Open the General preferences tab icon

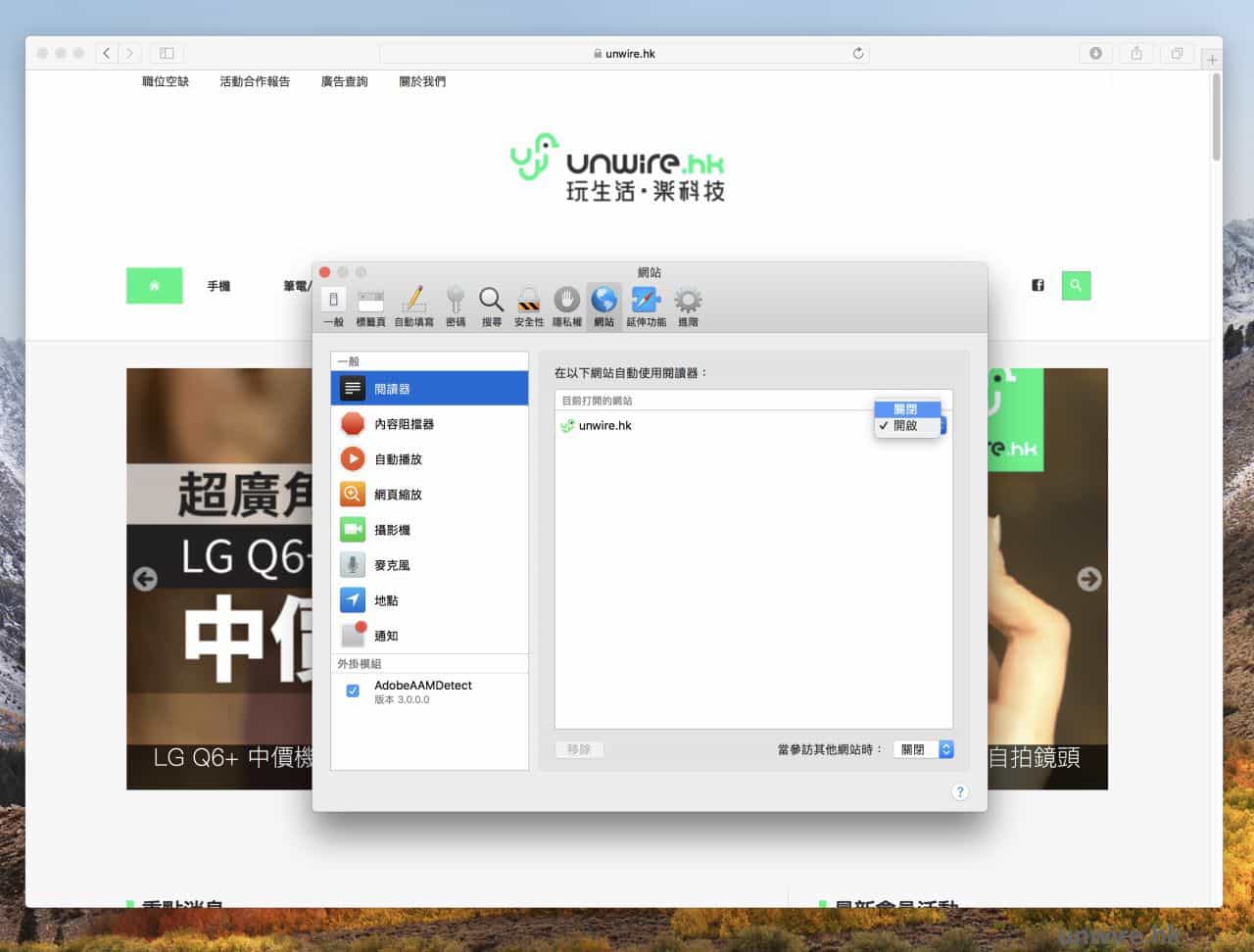pos(333,306)
